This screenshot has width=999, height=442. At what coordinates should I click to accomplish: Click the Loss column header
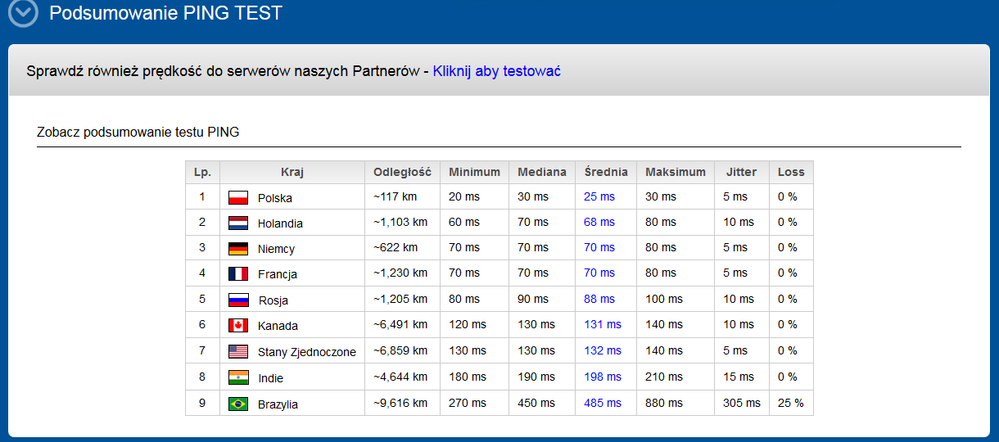[x=791, y=172]
